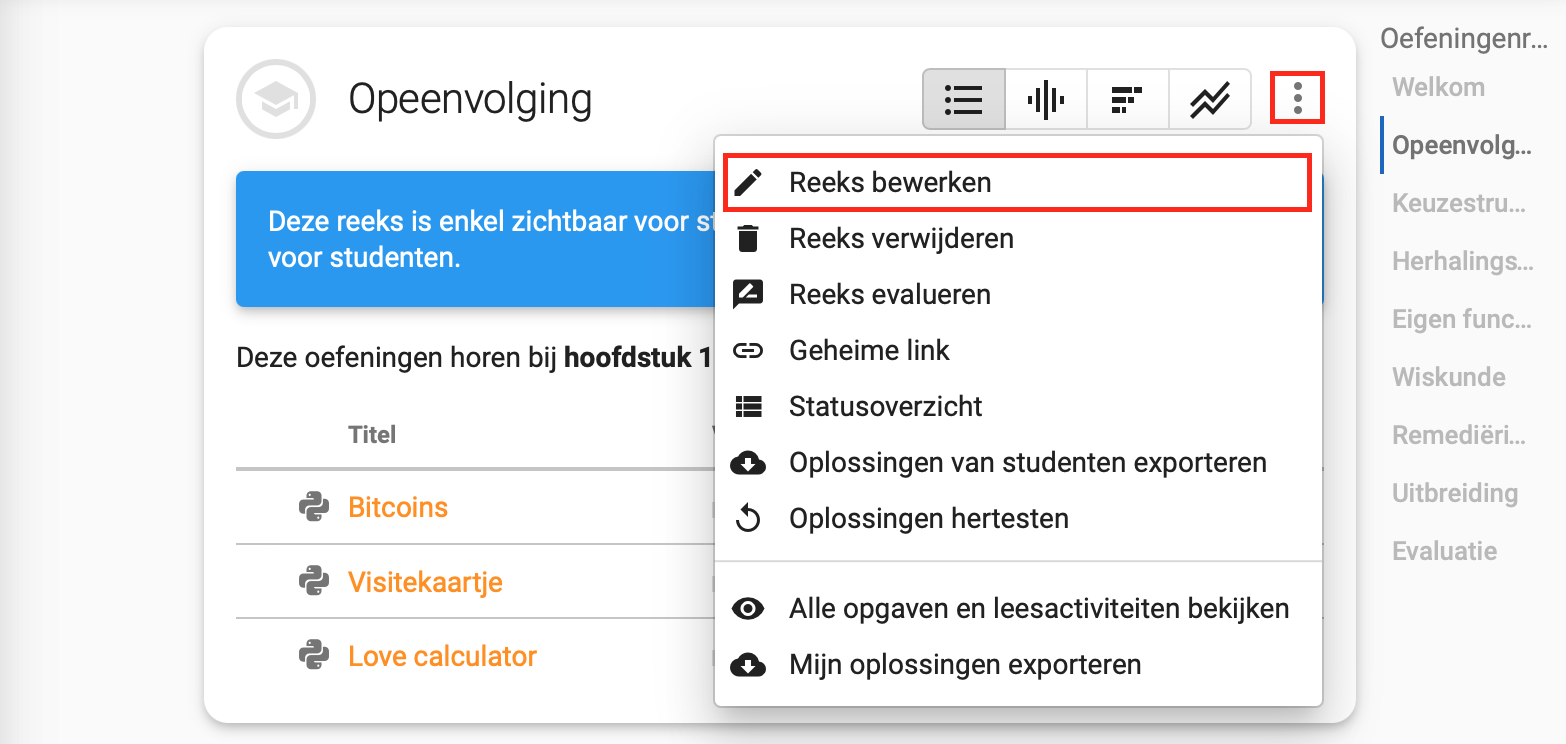This screenshot has height=744, width=1566.
Task: Show the violin plot visualization icon
Action: tap(1046, 99)
